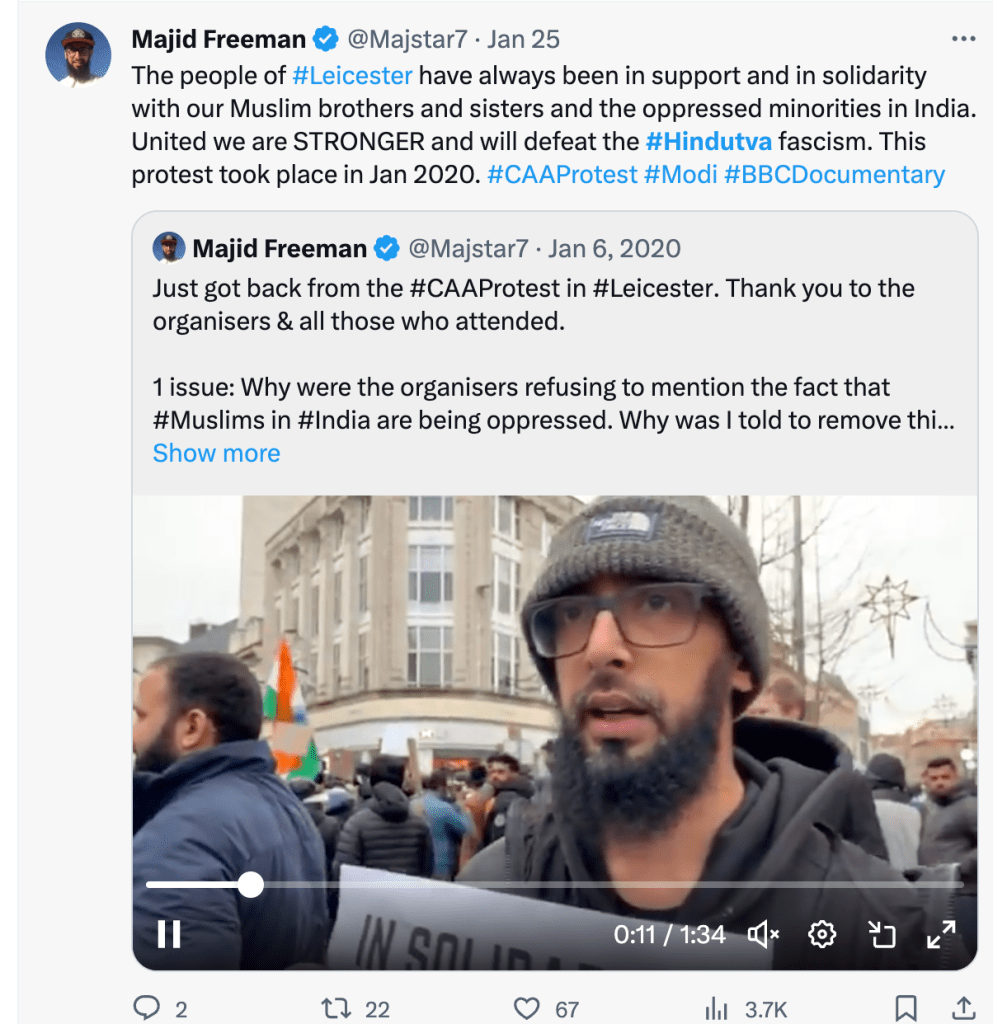
Task: Open video in picture-in-picture mode
Action: pyautogui.click(x=881, y=934)
